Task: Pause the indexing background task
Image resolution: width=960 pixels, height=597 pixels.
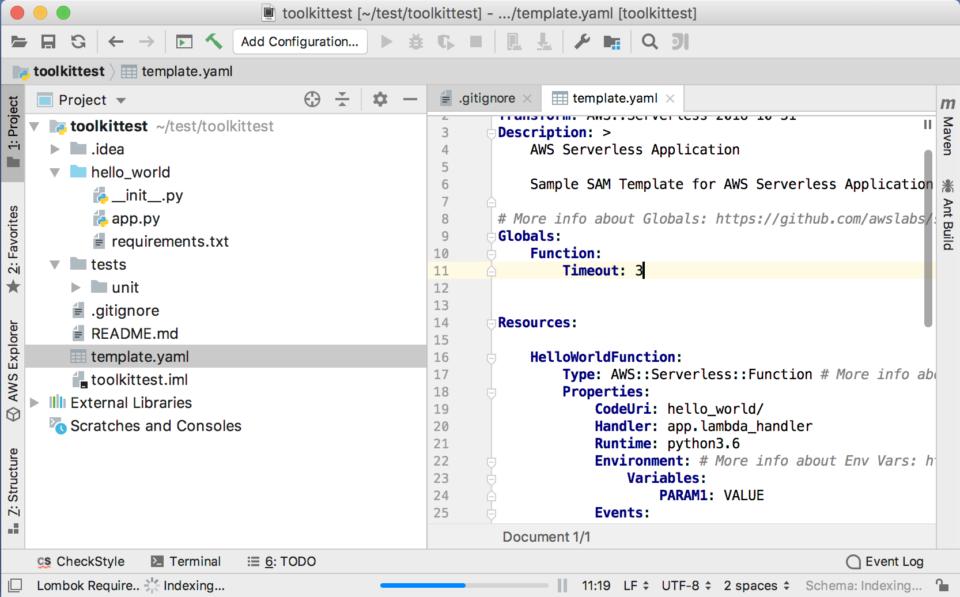Action: click(562, 586)
